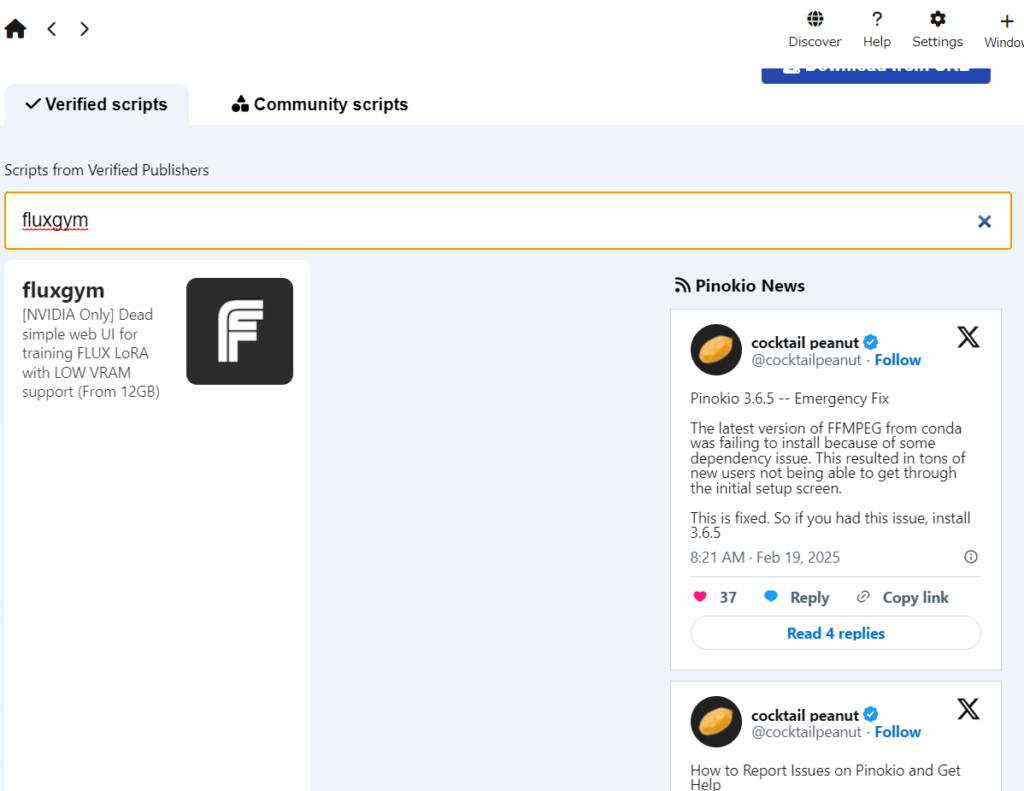Click @cocktailpeanut handle on Report Issues tweet

pos(806,732)
